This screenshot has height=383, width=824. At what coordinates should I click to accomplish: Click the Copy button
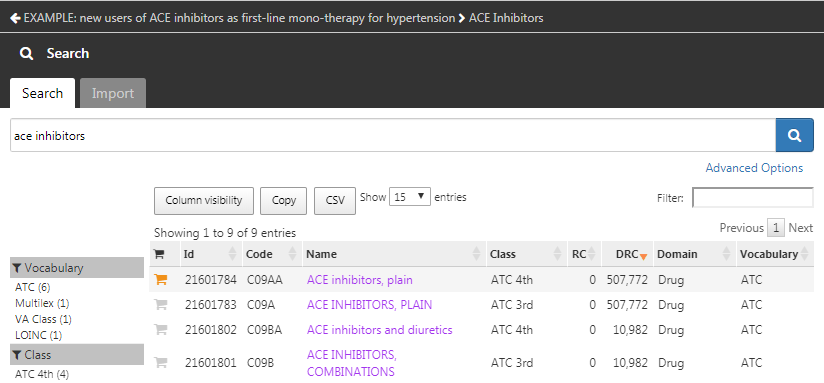[x=283, y=201]
